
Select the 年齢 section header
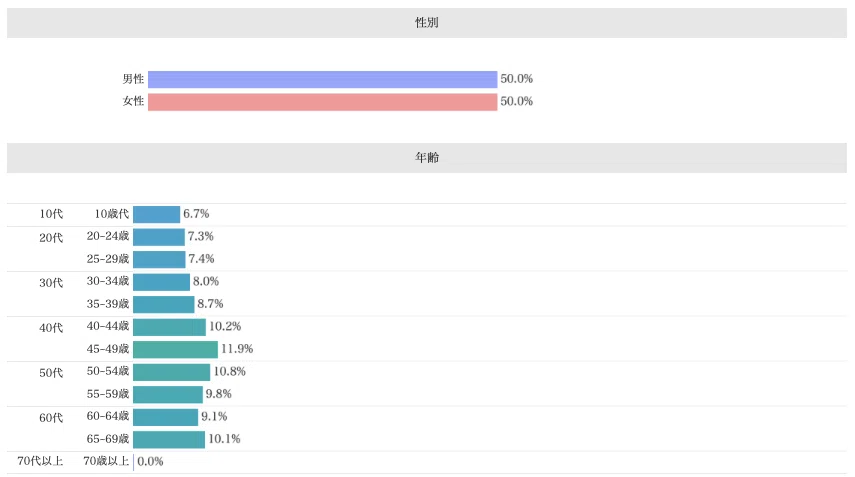pos(427,158)
